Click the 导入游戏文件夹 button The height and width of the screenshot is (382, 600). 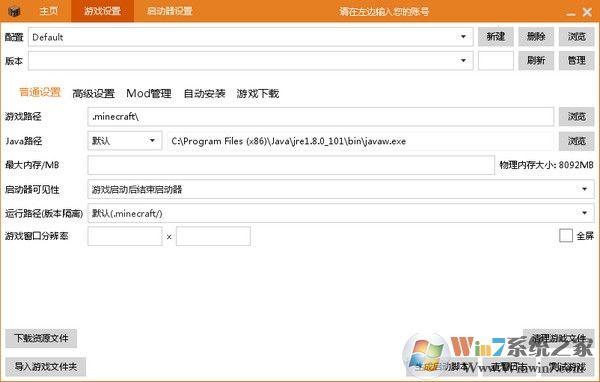(x=46, y=367)
